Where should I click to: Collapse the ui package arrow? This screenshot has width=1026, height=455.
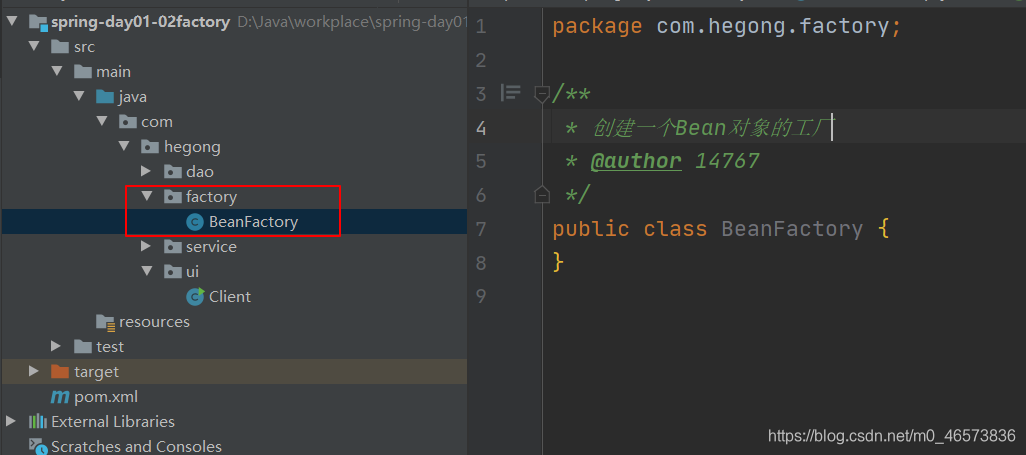click(147, 272)
